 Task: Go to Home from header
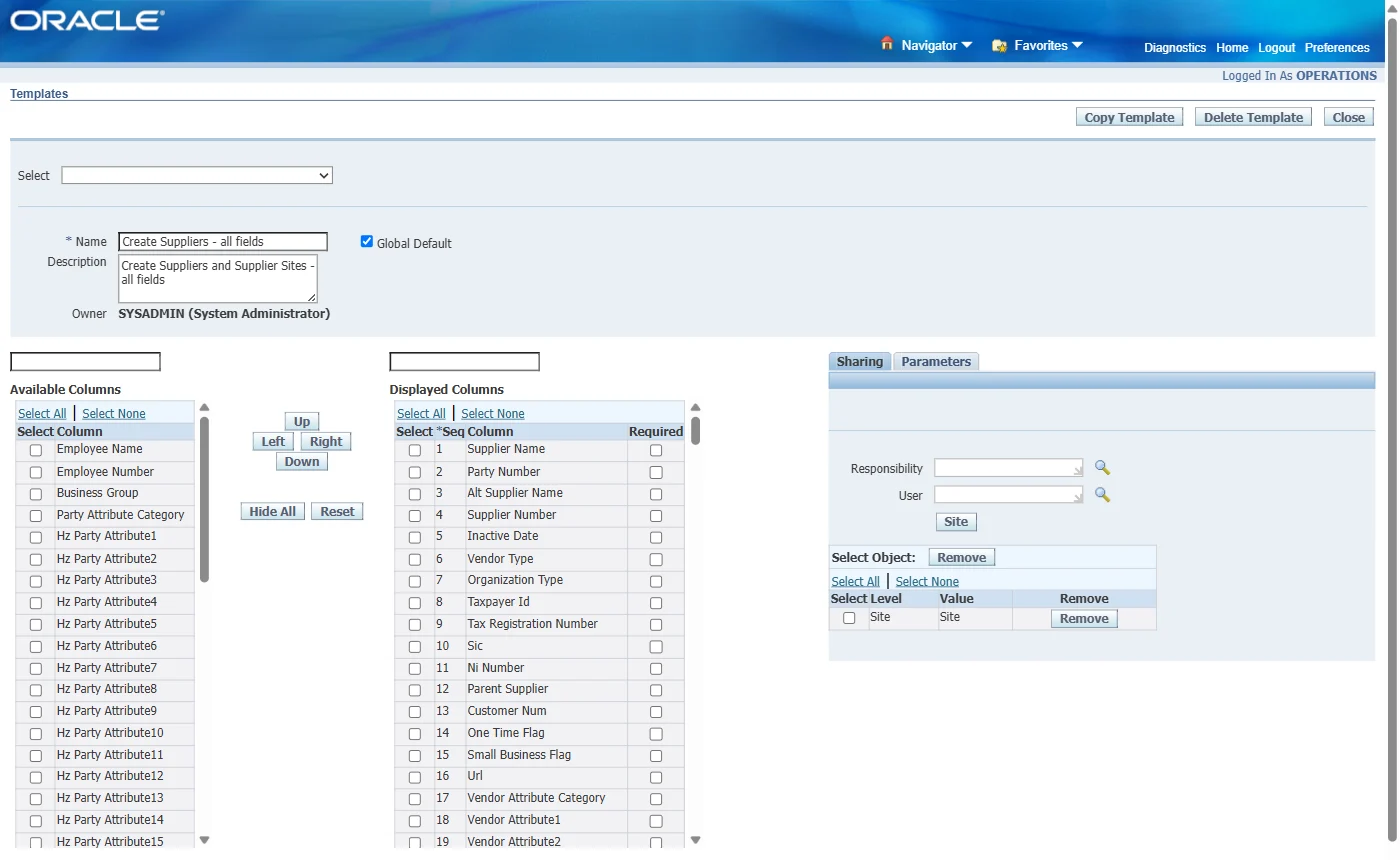pyautogui.click(x=1232, y=48)
